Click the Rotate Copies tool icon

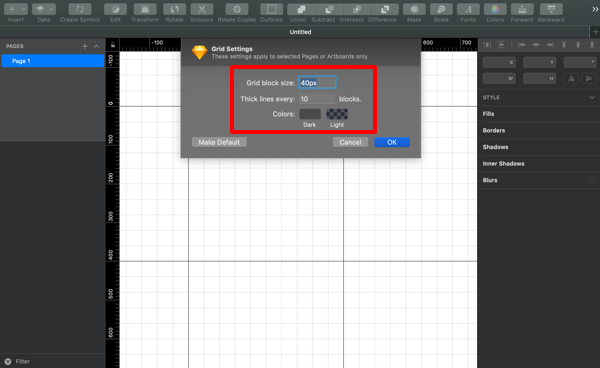pos(236,9)
